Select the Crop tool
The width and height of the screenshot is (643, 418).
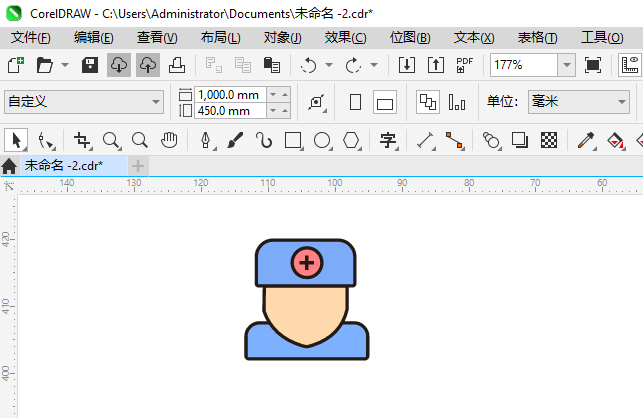tap(82, 141)
